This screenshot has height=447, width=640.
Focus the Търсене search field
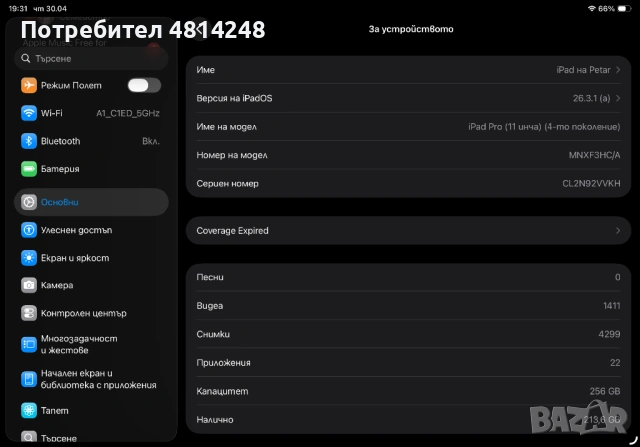(91, 58)
